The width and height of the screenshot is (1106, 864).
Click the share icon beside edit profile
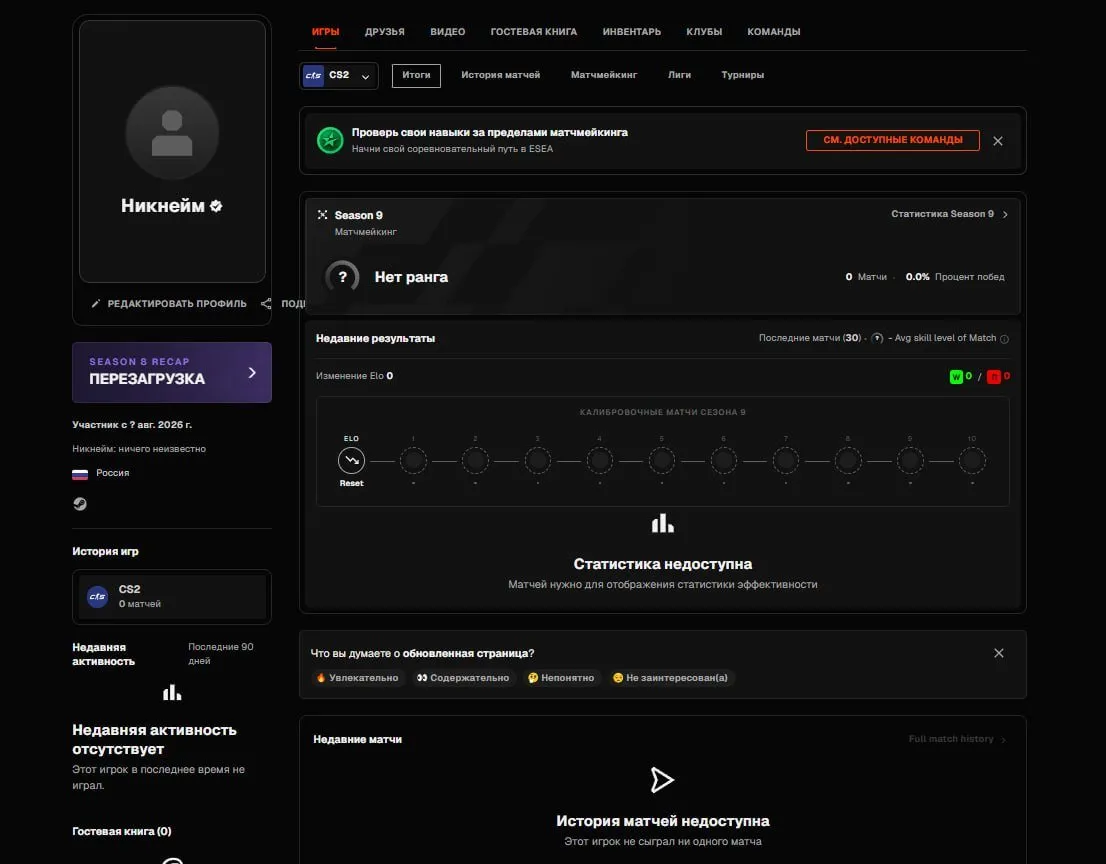coord(266,303)
